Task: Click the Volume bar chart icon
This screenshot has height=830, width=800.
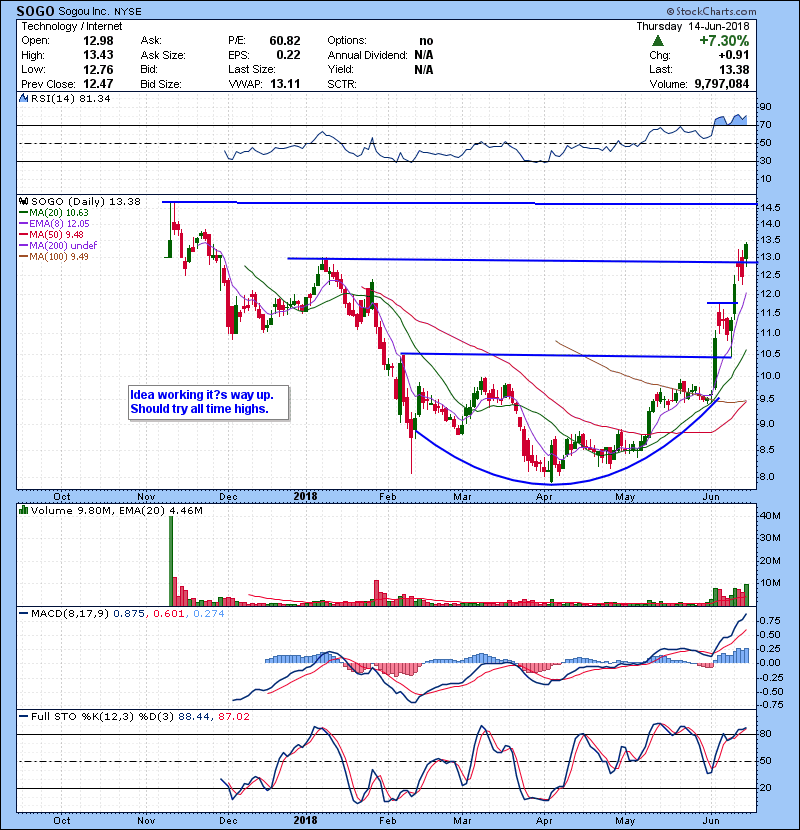Action: (24, 510)
